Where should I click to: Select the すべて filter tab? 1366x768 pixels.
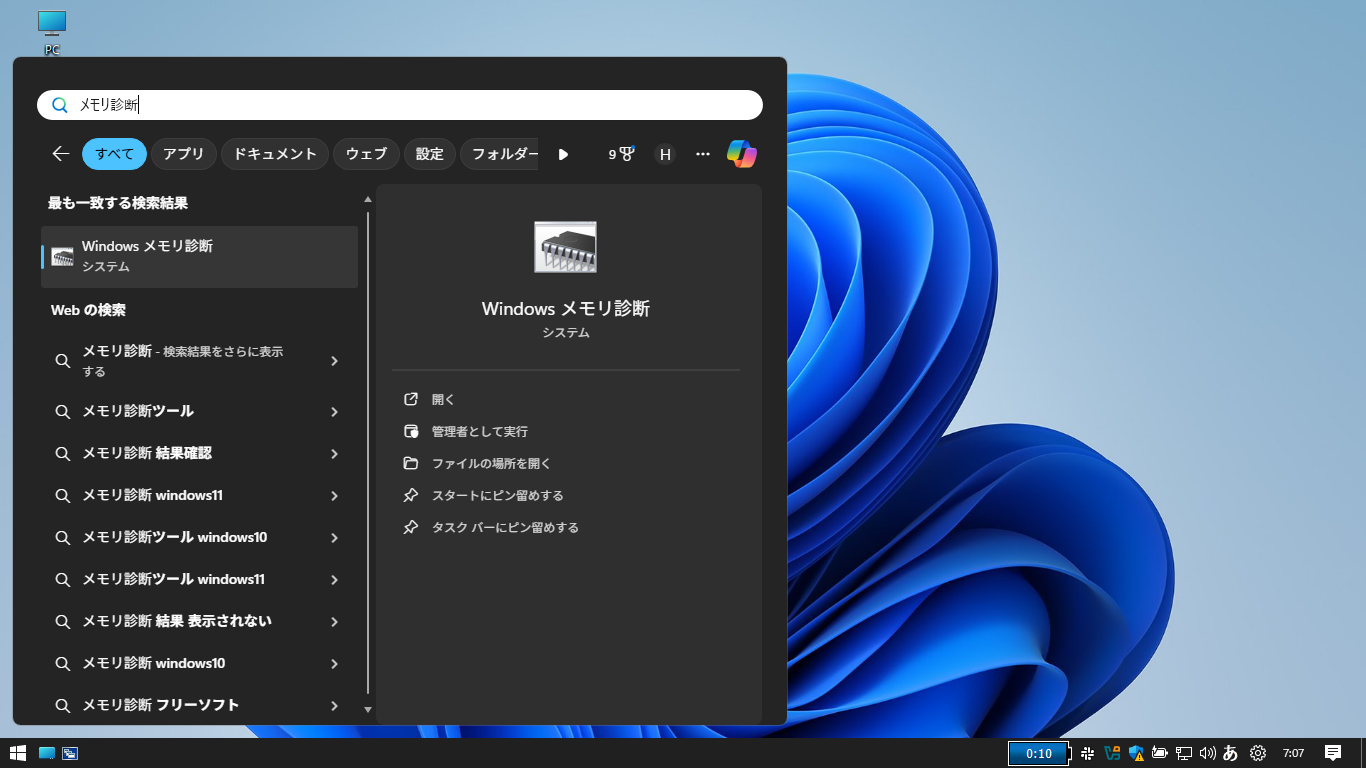[115, 154]
